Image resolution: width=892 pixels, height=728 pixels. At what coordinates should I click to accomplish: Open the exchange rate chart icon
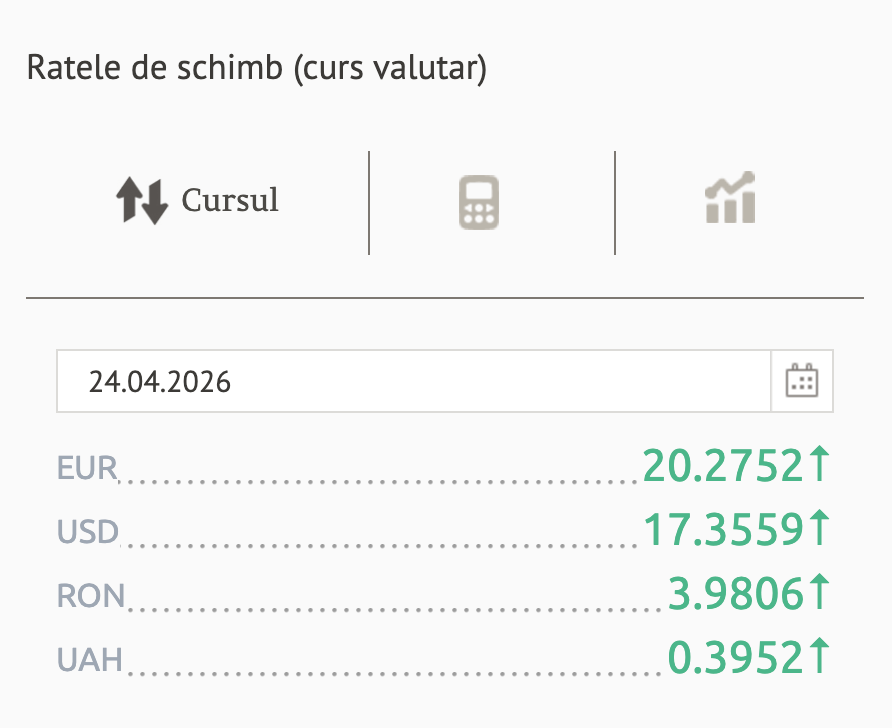pos(729,198)
